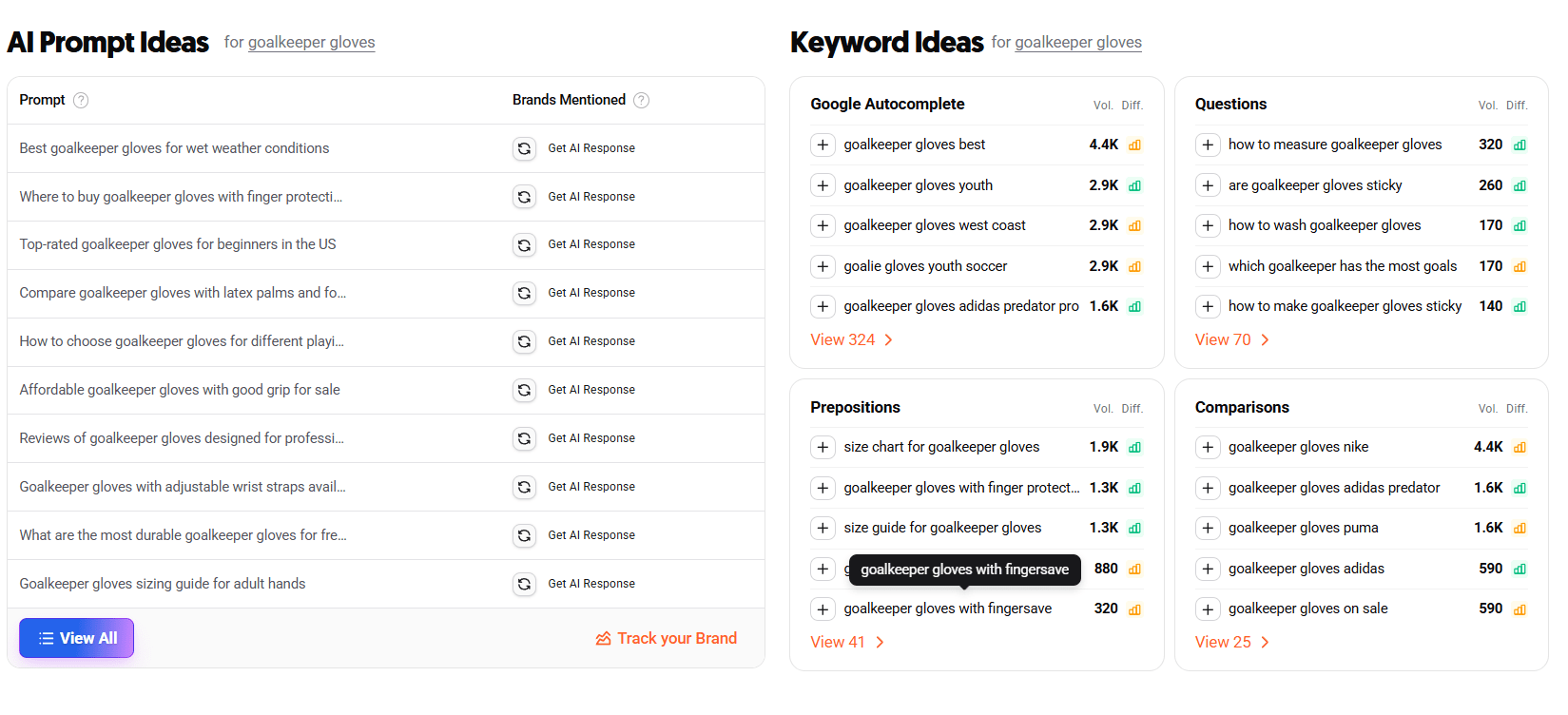
Task: Open Track your Brand
Action: coord(666,638)
